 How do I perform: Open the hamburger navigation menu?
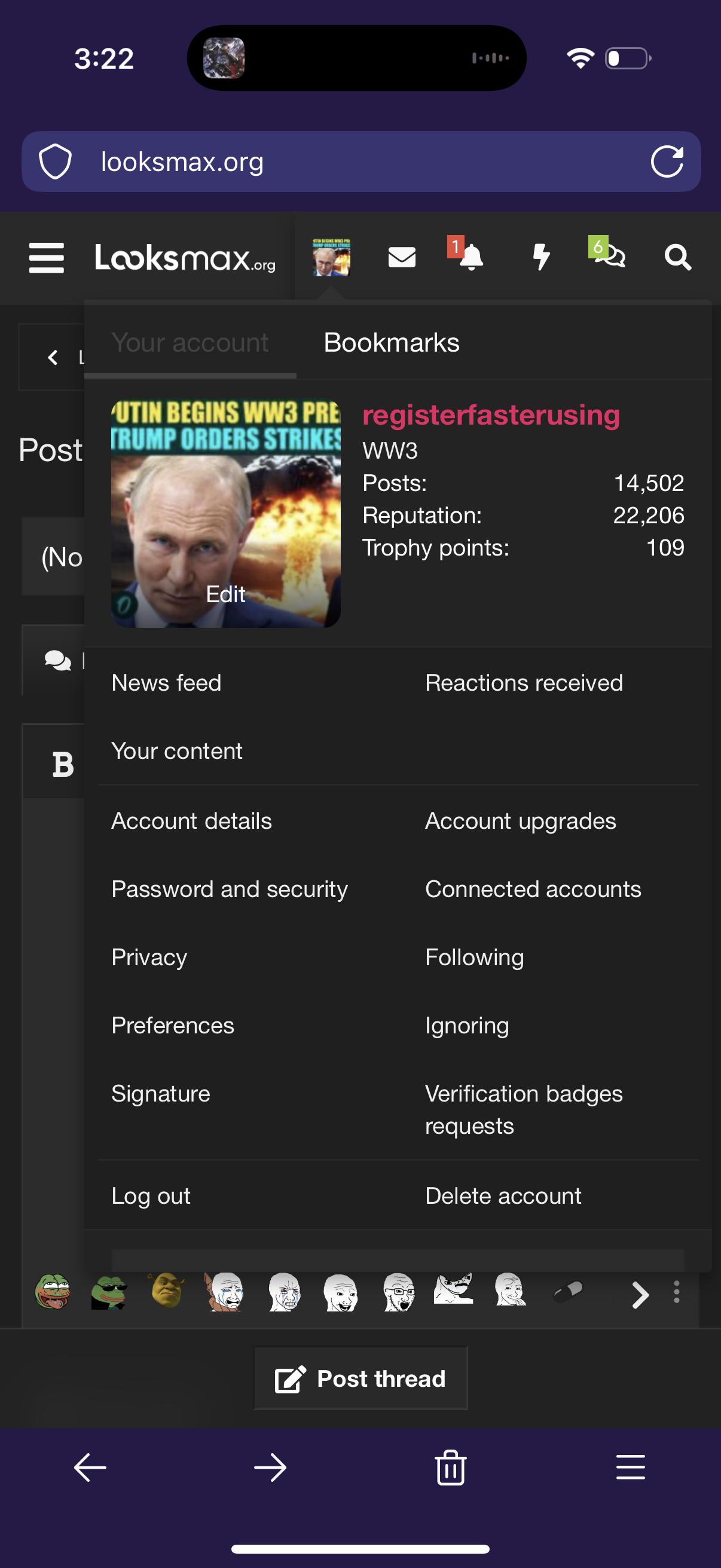[46, 258]
